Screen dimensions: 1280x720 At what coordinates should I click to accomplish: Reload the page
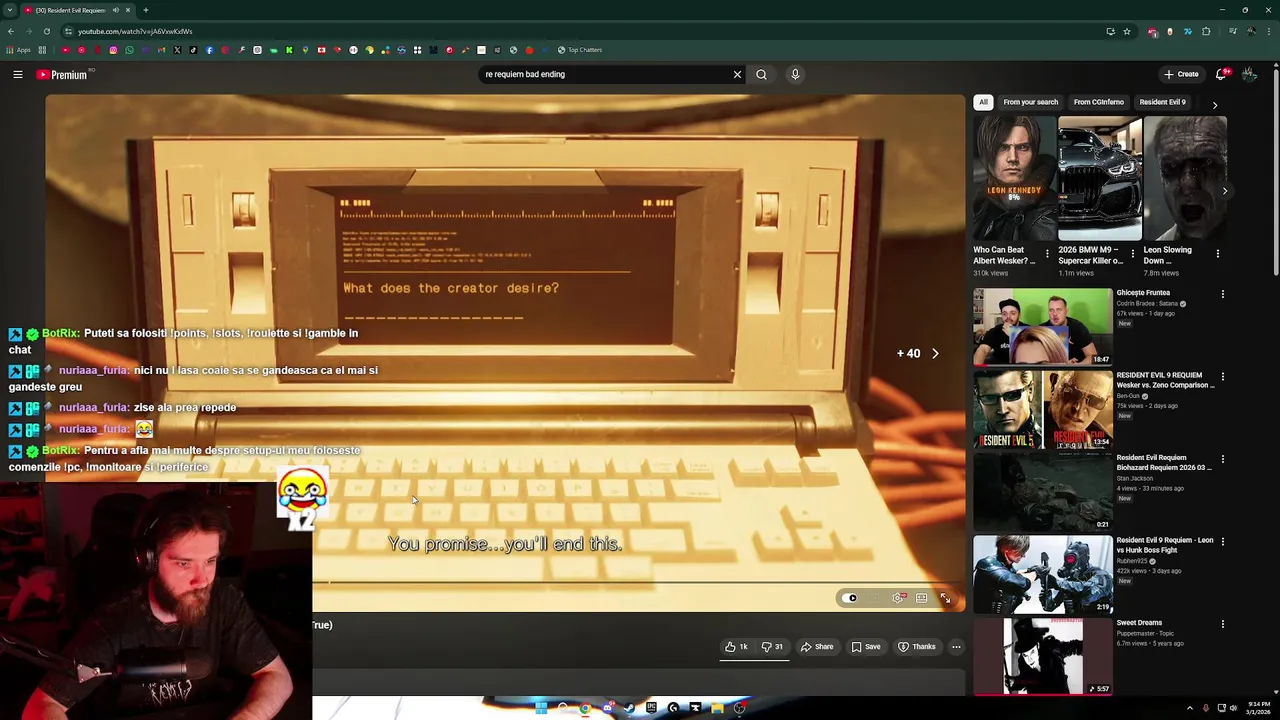point(46,31)
